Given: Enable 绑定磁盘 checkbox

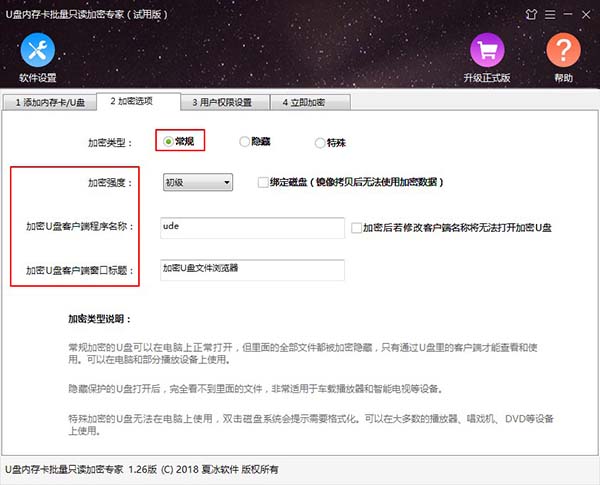Looking at the screenshot, I should click(x=263, y=182).
